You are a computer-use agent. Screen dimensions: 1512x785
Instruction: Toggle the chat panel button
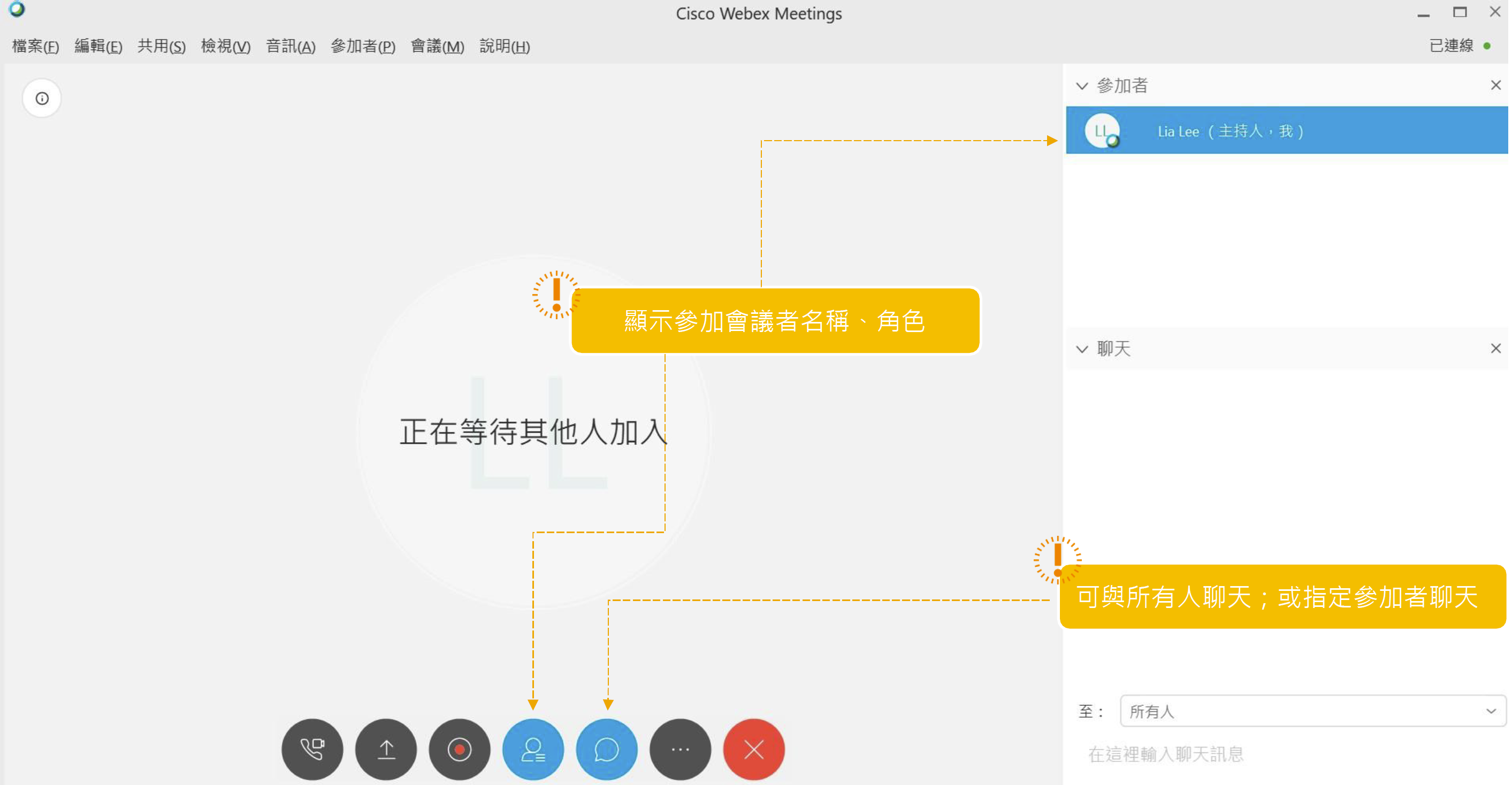606,749
